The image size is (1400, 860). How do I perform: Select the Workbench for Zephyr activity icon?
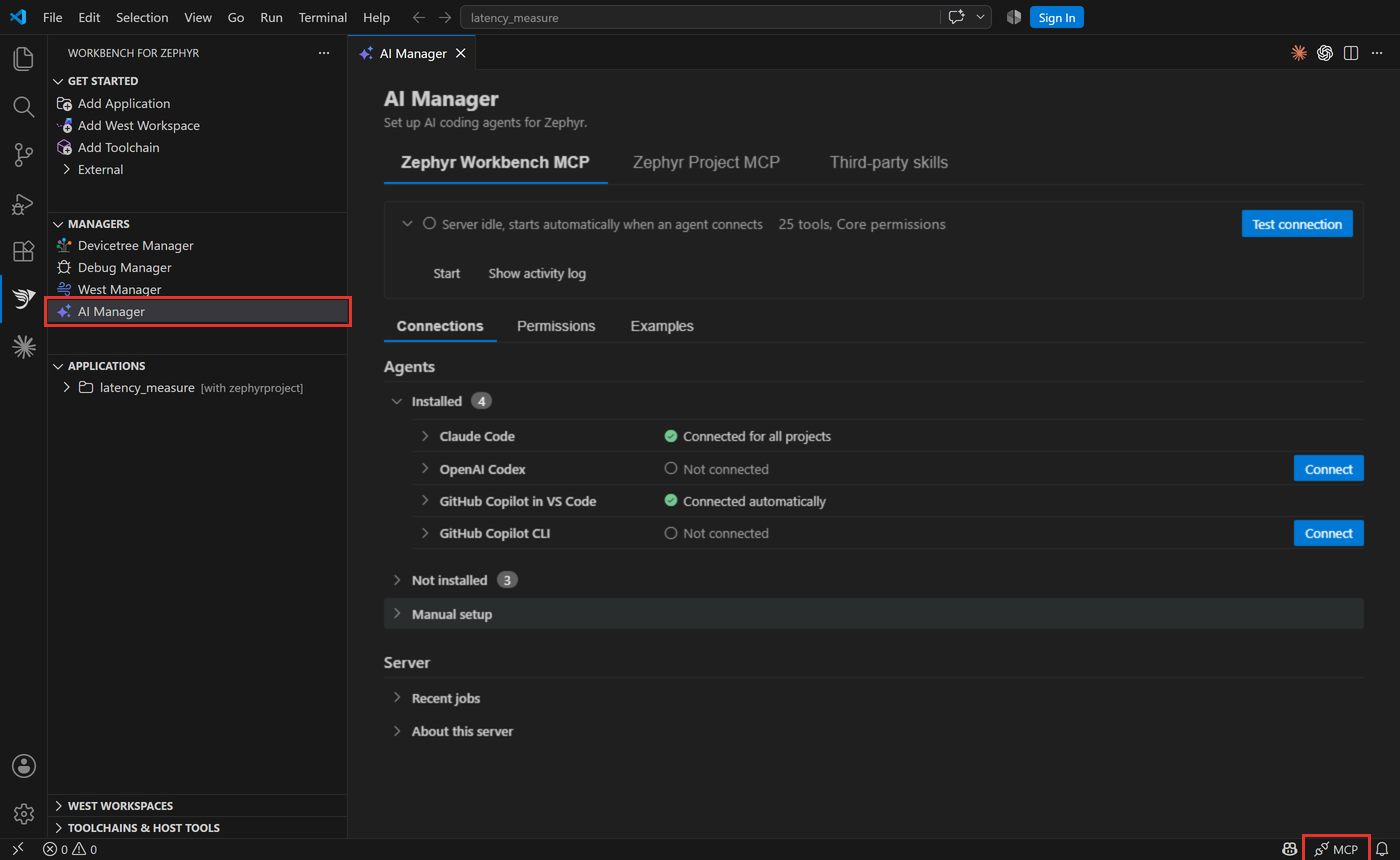point(23,299)
